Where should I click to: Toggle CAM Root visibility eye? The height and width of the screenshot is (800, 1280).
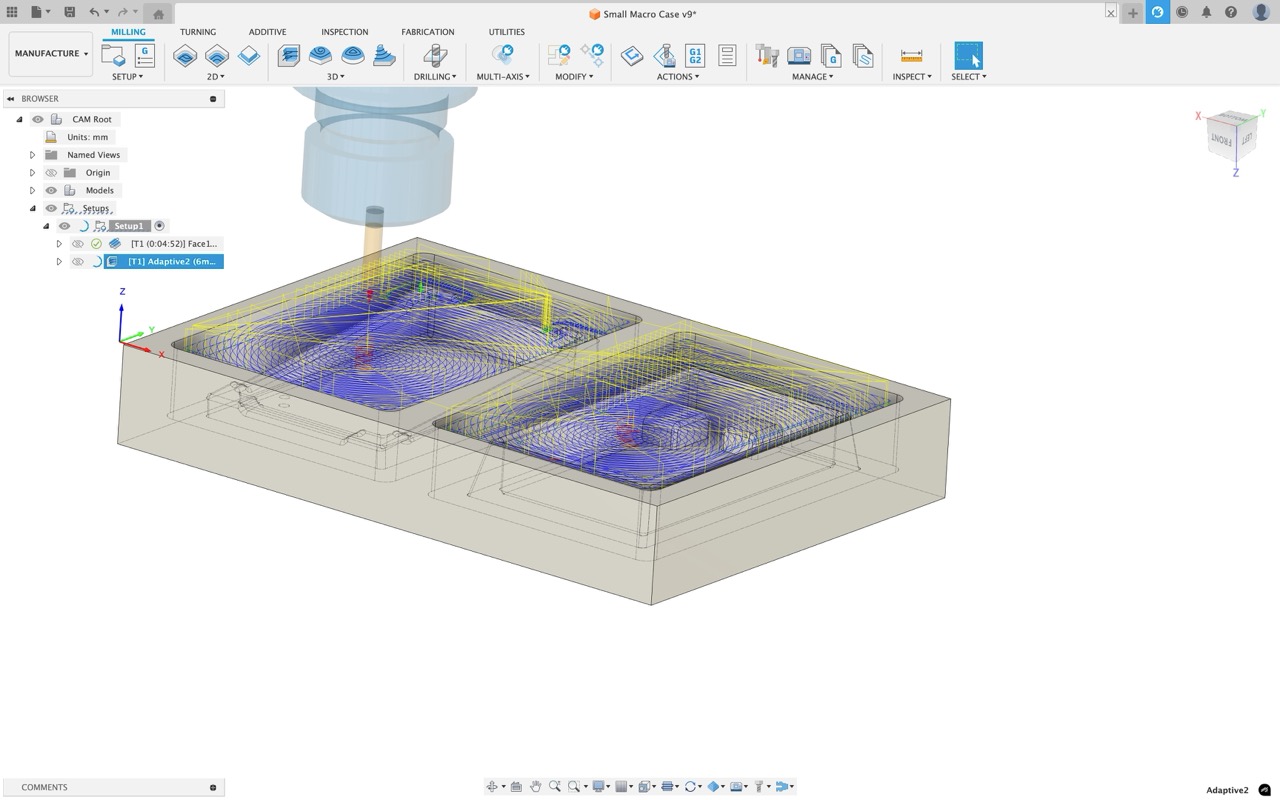(38, 119)
